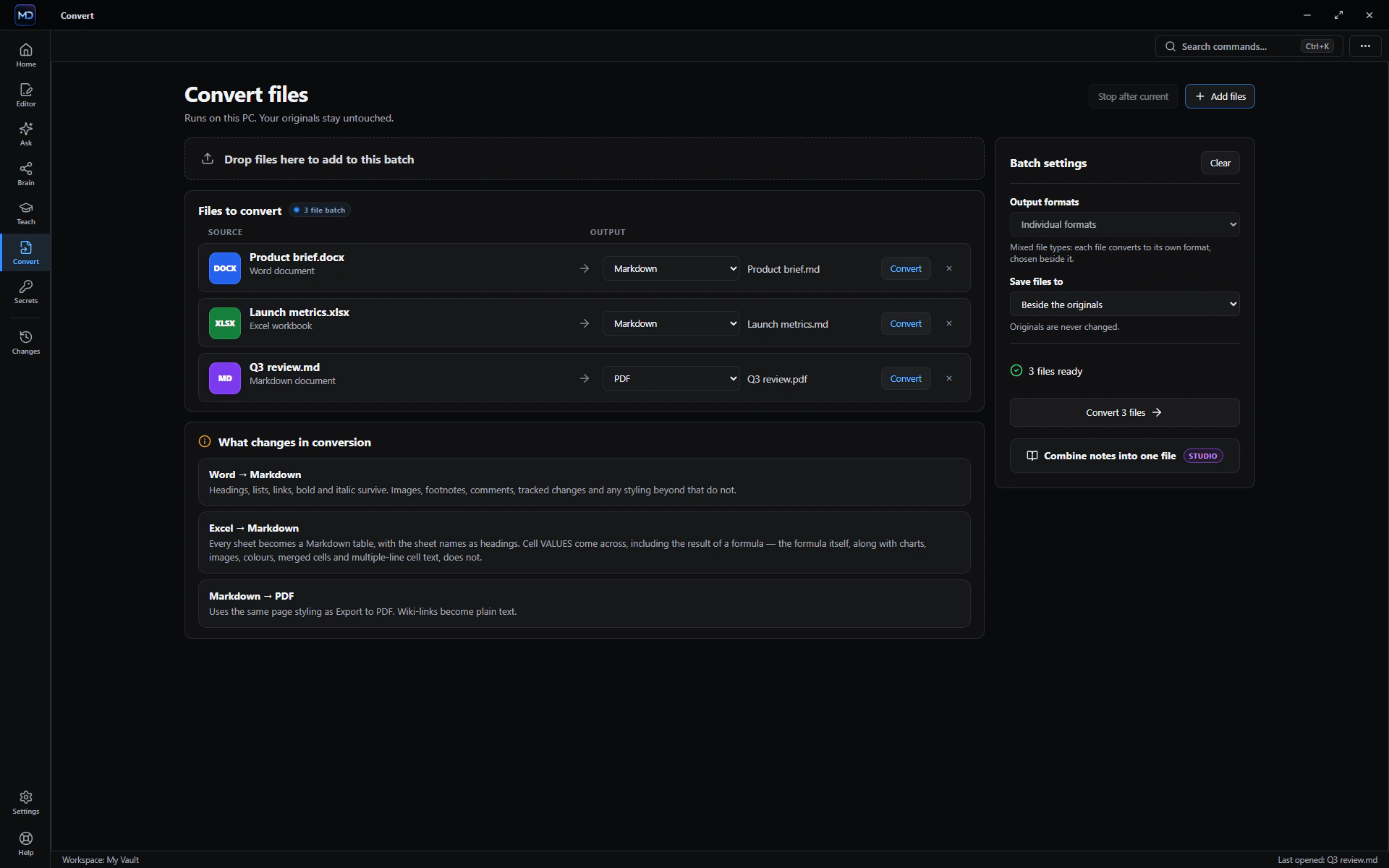1389x868 pixels.
Task: Open output format dropdown for Product brief.docx
Action: (671, 268)
